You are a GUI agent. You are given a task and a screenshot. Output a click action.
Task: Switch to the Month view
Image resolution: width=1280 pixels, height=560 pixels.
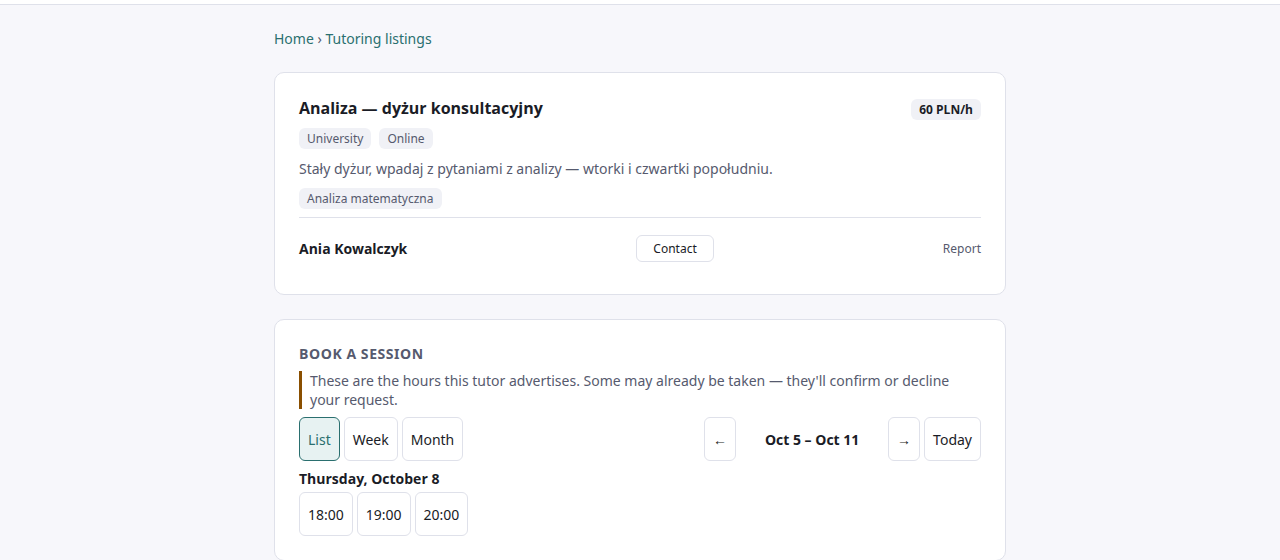(432, 439)
